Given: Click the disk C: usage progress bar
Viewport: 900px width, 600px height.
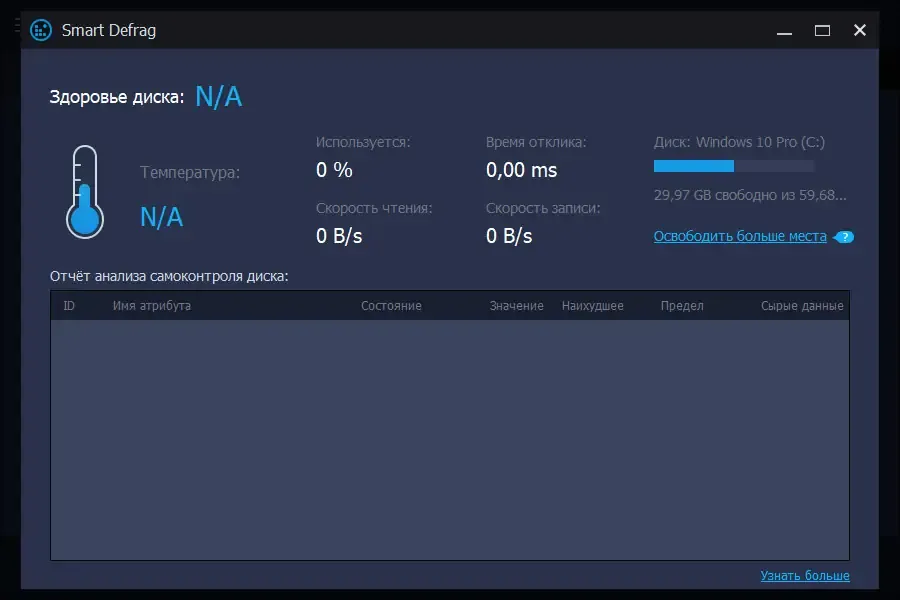Looking at the screenshot, I should tap(734, 166).
